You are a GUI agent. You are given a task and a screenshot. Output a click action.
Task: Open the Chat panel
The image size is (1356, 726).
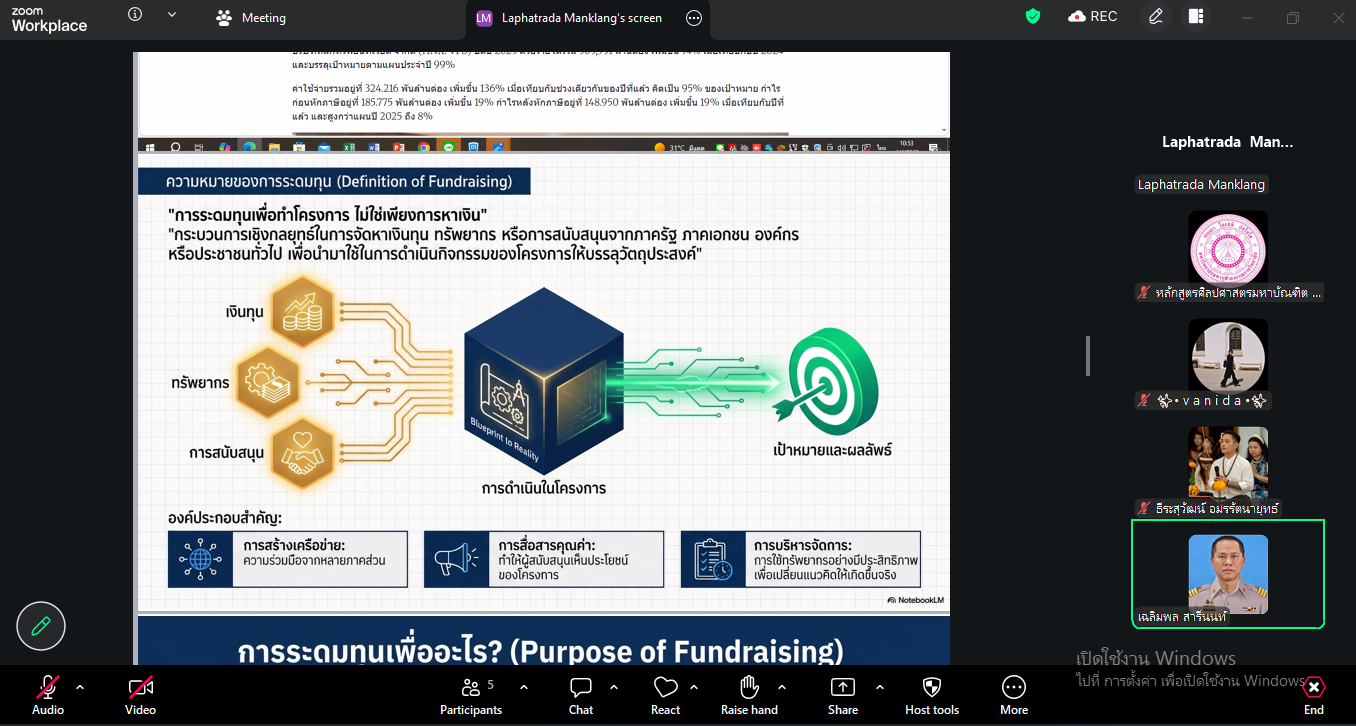coord(581,695)
